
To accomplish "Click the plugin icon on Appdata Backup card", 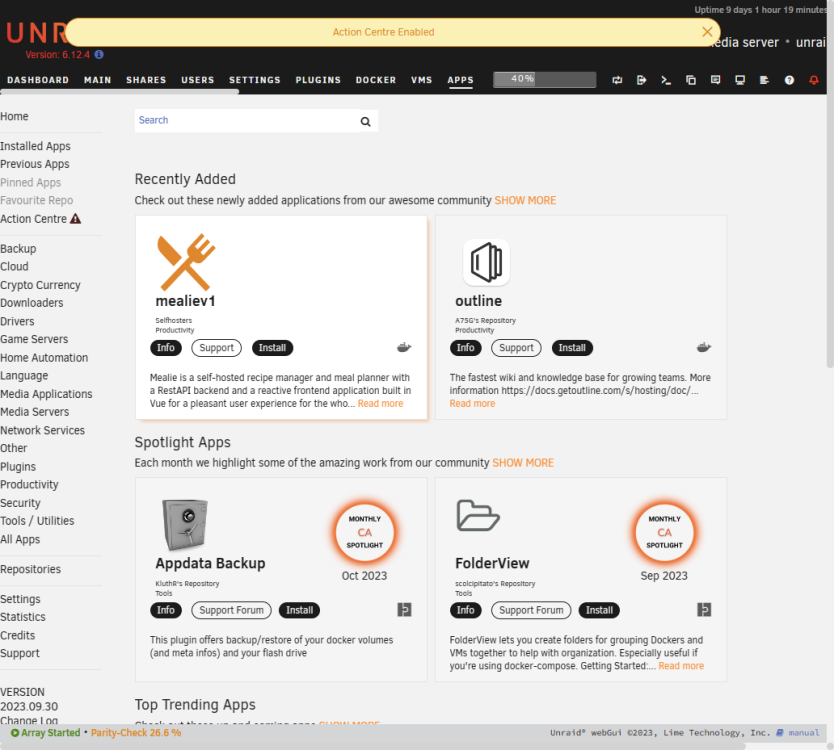I will 404,610.
